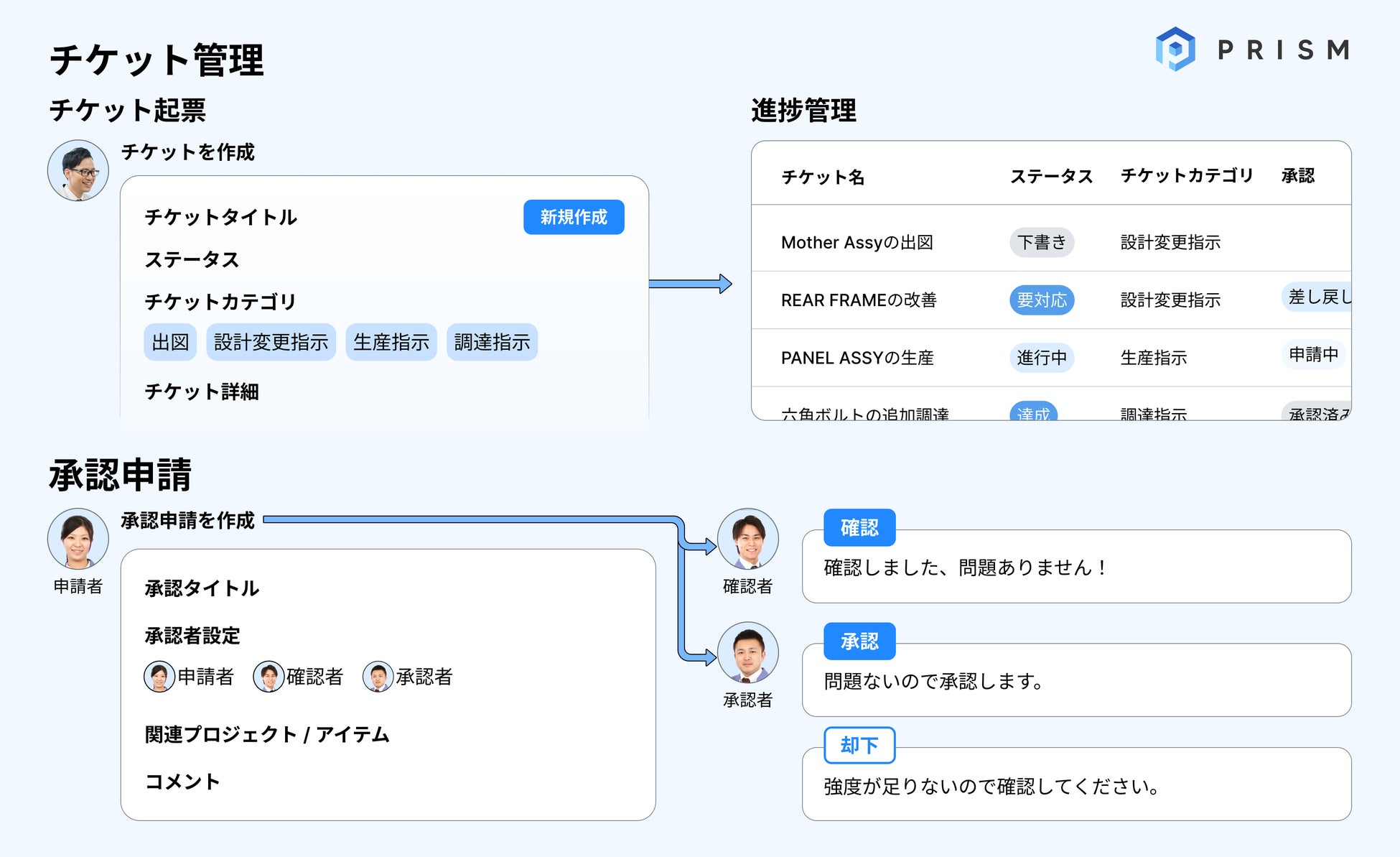The image size is (1400, 857).
Task: Select small 確認者 avatar in 承認者設定
Action: pos(269,677)
